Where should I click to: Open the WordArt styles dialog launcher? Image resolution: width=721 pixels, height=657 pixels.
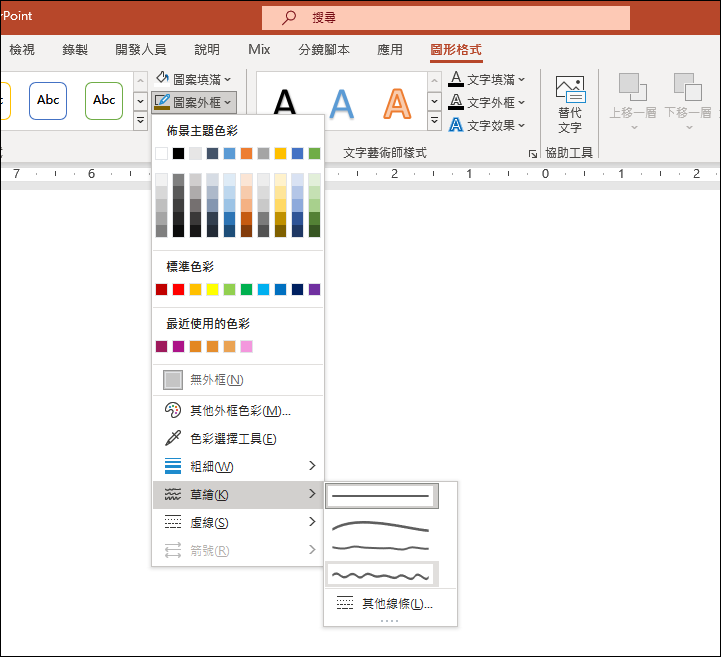(532, 154)
